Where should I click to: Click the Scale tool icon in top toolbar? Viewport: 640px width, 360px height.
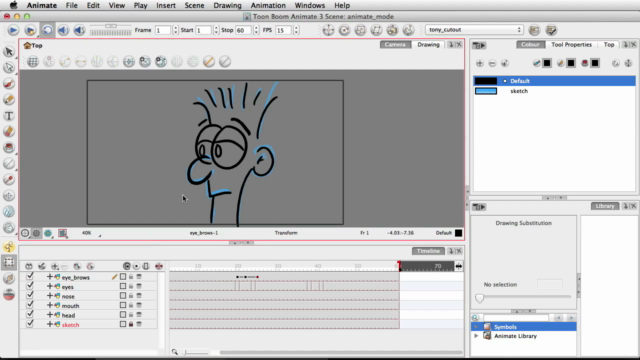360,30
